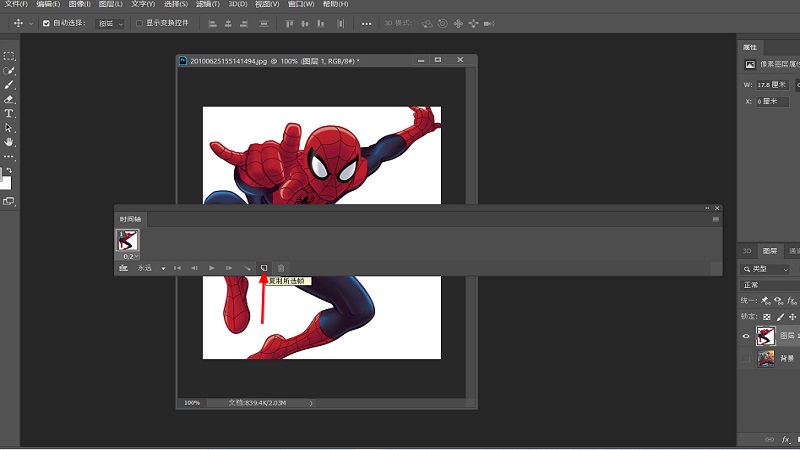Click the tween animation frames icon
Screen dimensions: 800x450
click(247, 268)
